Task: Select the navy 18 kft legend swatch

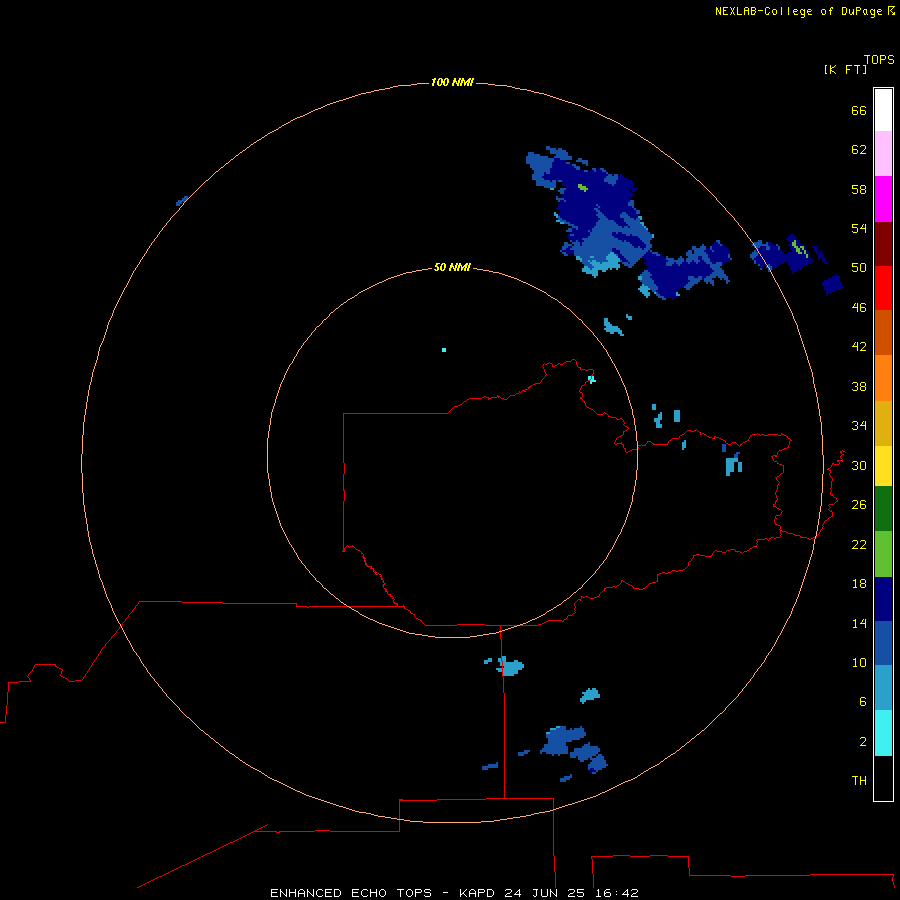Action: click(x=883, y=599)
